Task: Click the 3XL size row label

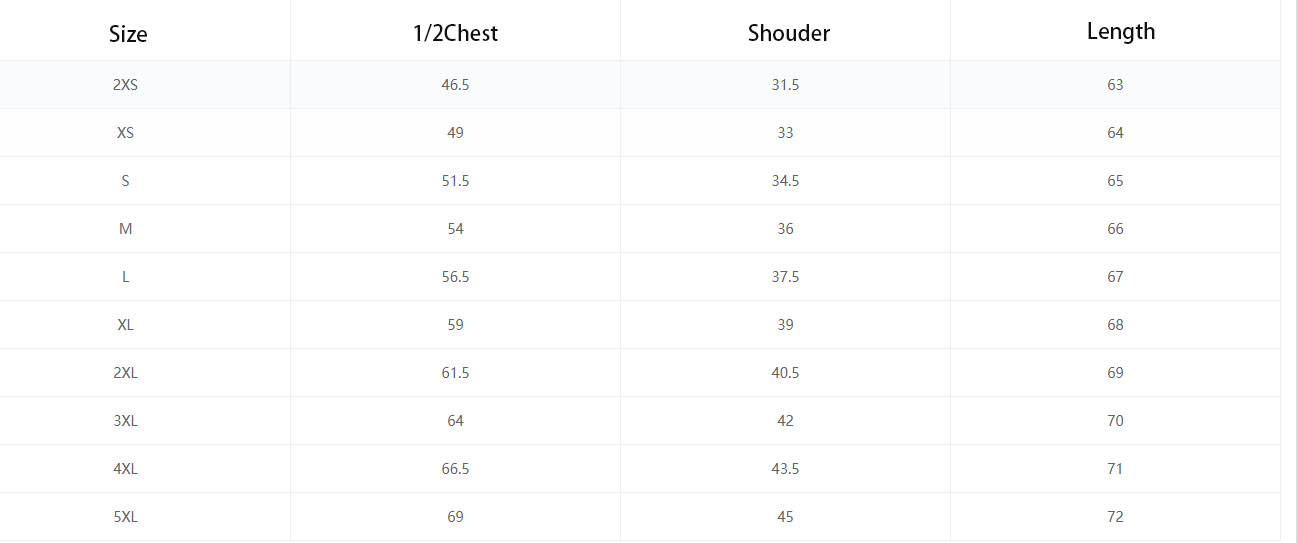Action: pos(125,421)
